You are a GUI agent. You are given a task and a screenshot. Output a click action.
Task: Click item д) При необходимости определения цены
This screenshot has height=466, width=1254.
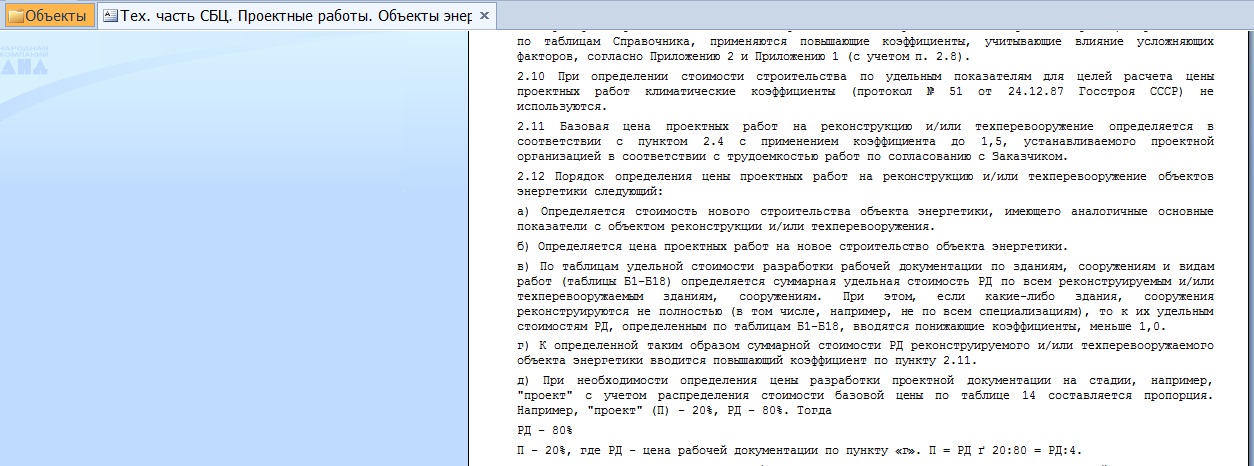point(865,396)
